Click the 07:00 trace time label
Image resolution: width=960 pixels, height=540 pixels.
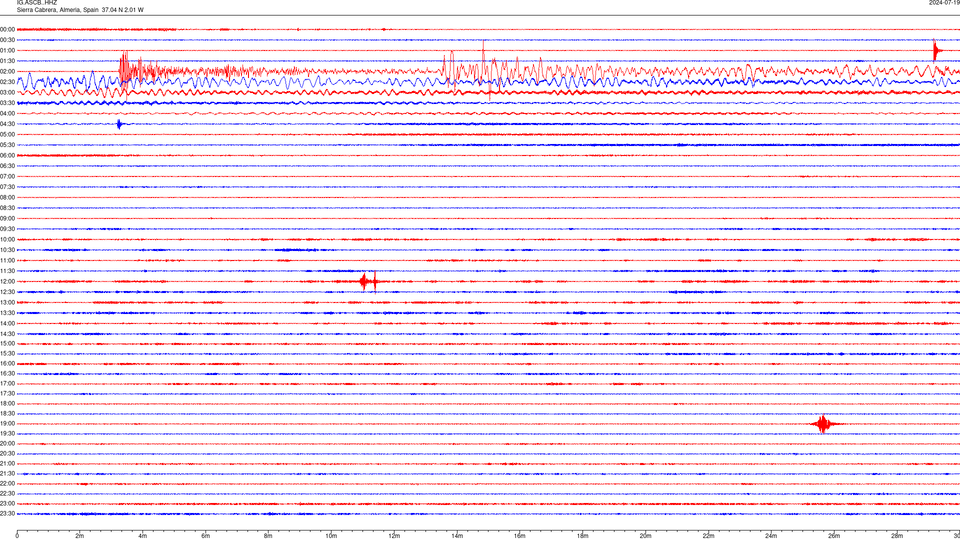click(7, 176)
